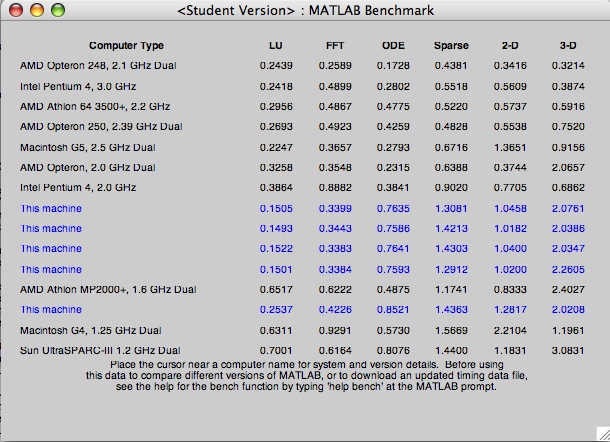Select 'Macintosh G5, 2.5 GHz Dual' name

pyautogui.click(x=88, y=148)
